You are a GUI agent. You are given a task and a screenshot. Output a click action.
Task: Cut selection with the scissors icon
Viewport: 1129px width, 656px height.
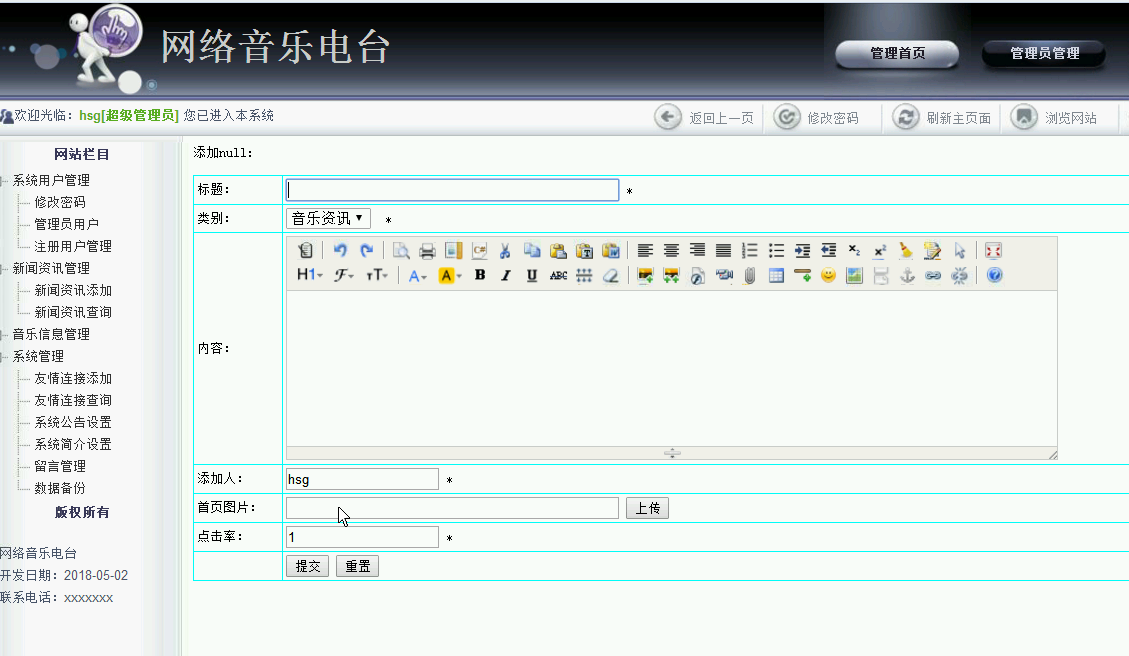point(505,251)
